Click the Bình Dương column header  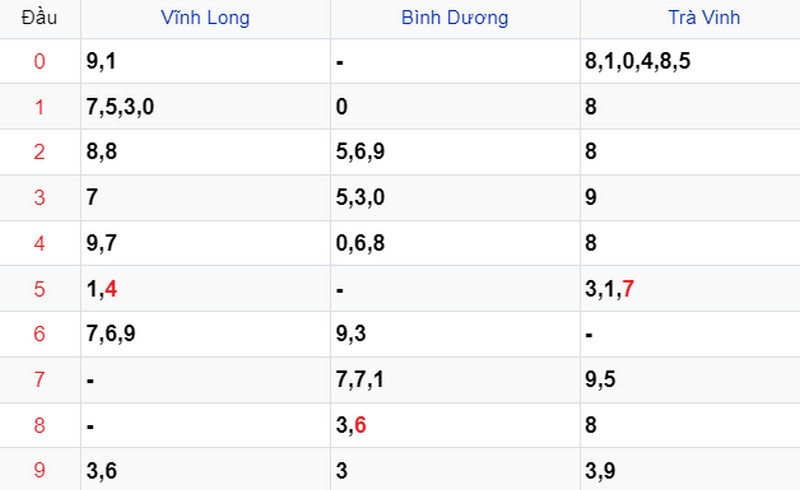tap(455, 18)
